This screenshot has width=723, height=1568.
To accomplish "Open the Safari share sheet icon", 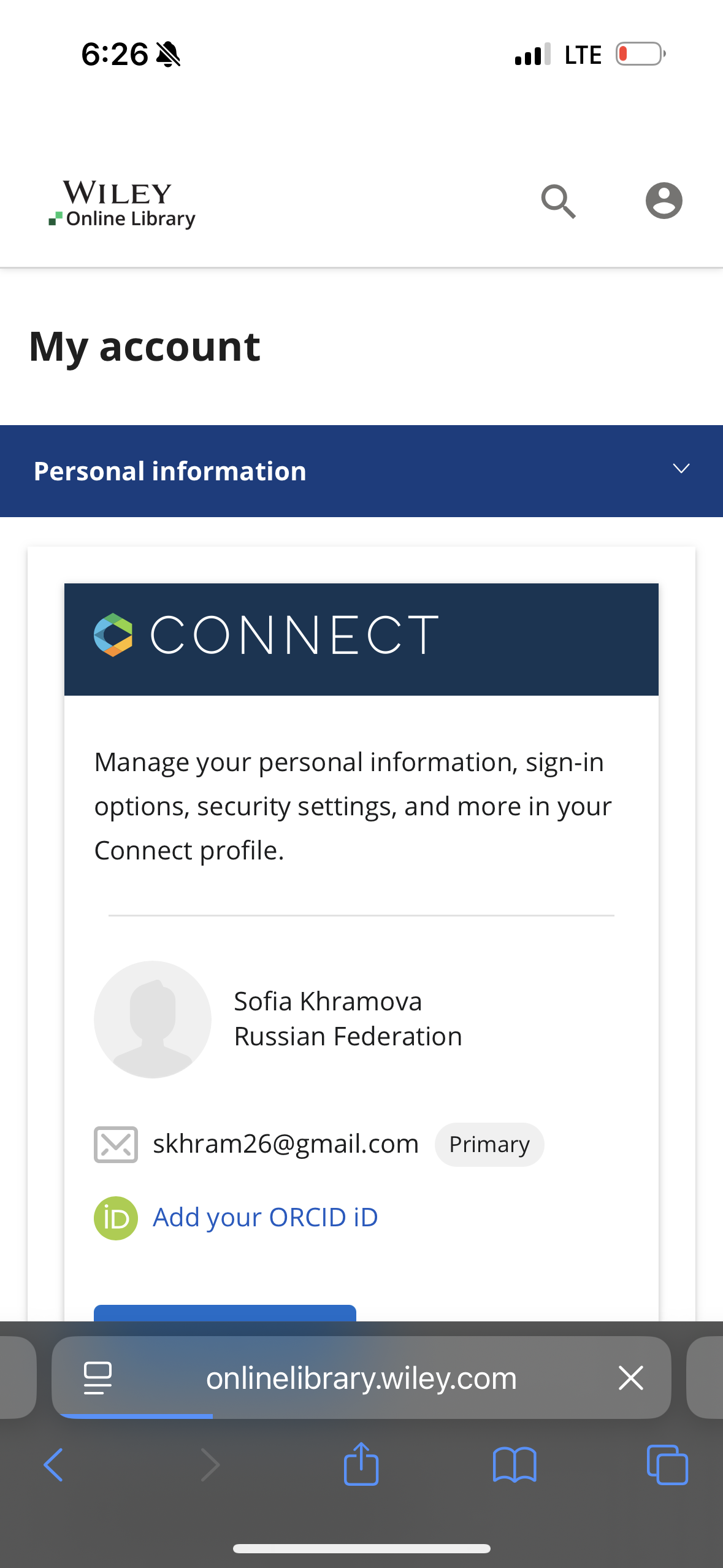I will pyautogui.click(x=361, y=1464).
